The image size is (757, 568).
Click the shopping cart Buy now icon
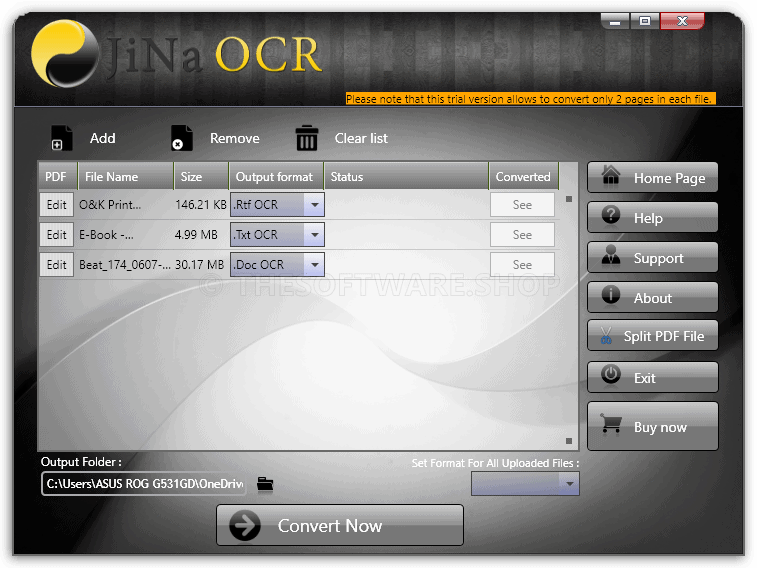tap(611, 424)
